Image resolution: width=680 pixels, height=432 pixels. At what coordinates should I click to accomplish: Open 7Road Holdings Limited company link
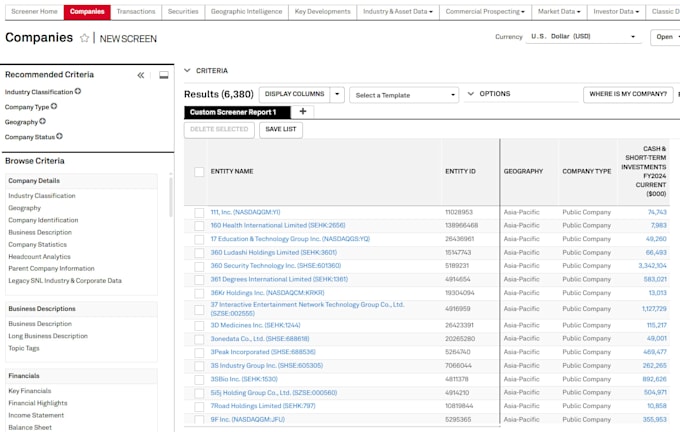[x=263, y=406]
